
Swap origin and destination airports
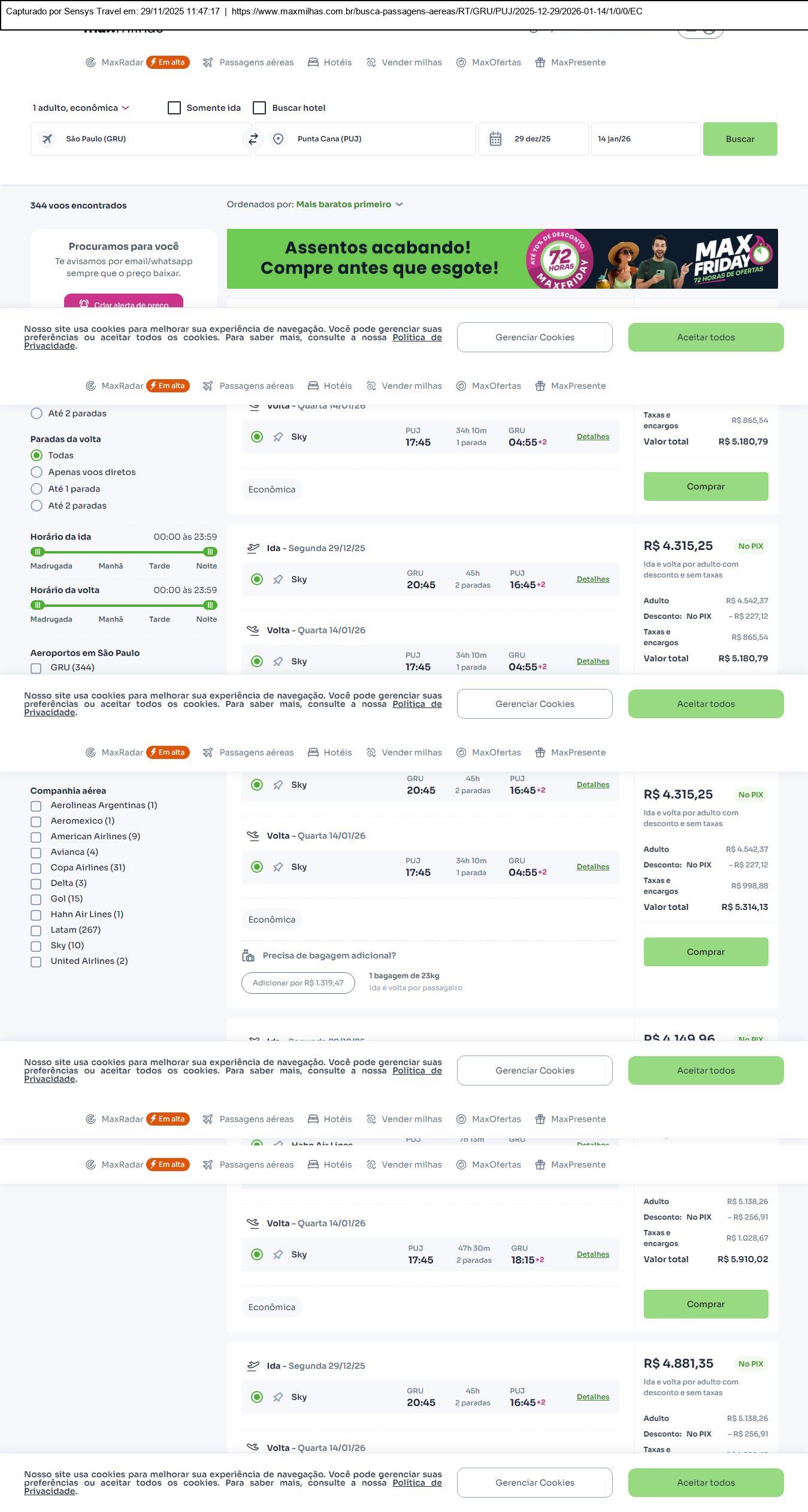(253, 139)
